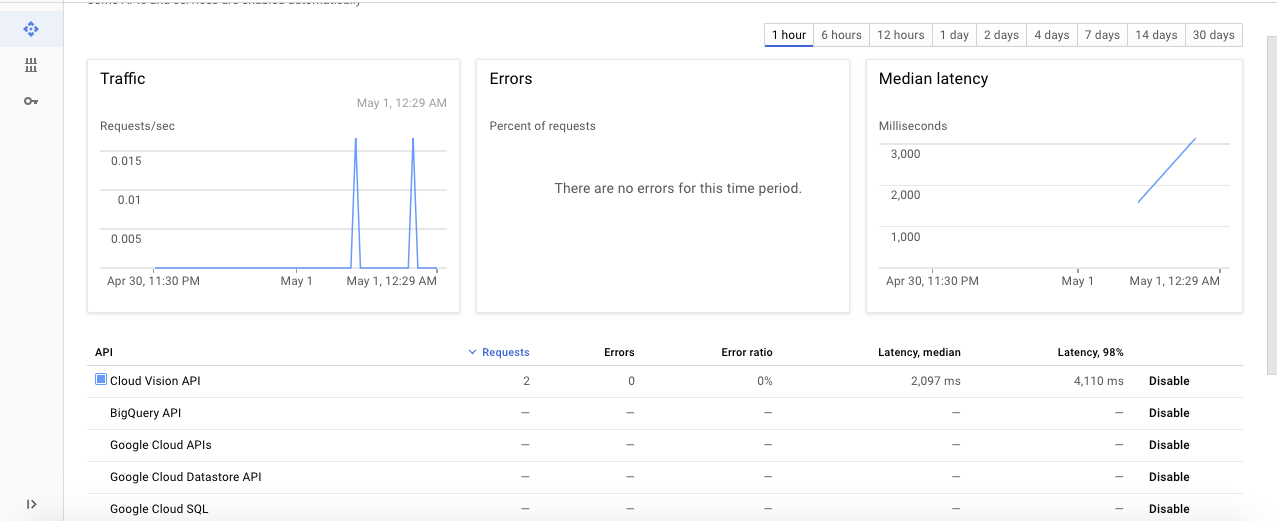The height and width of the screenshot is (521, 1277).
Task: Click the Median latency chart title
Action: click(933, 79)
